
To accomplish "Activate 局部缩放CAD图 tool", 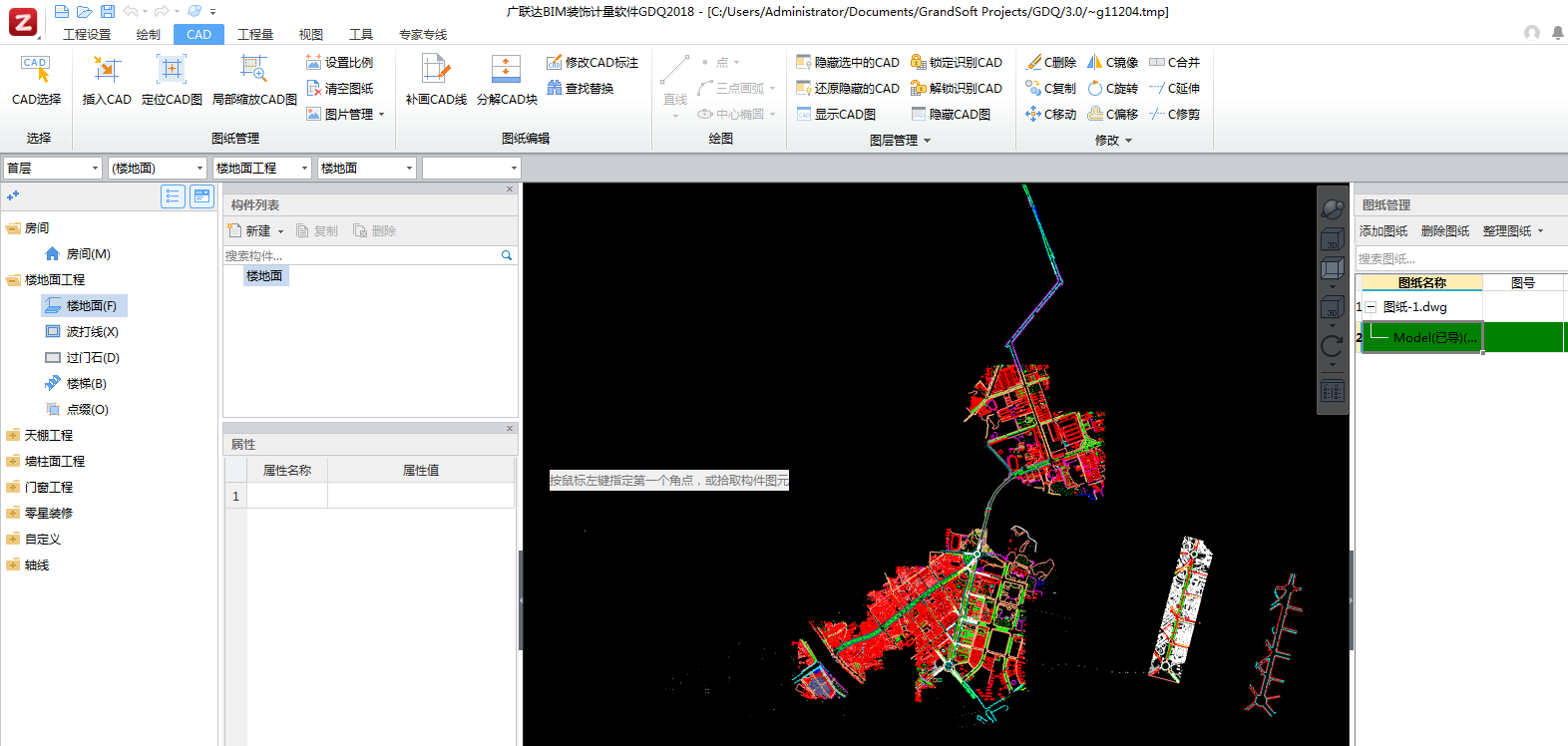I will pos(254,81).
